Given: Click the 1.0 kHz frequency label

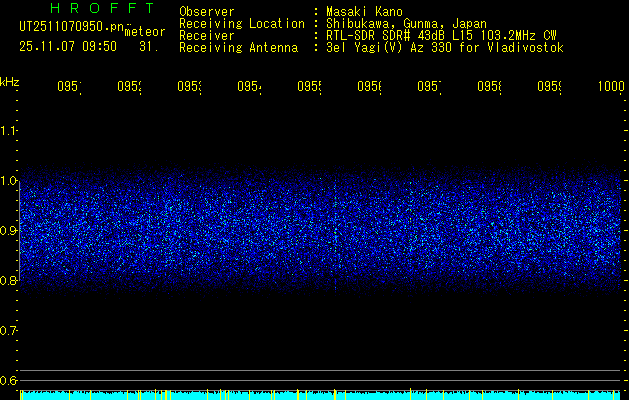Looking at the screenshot, I should click(8, 181).
